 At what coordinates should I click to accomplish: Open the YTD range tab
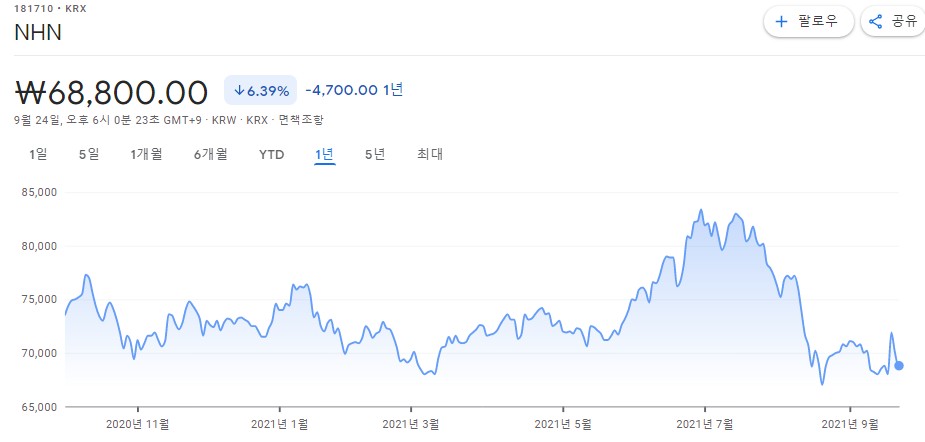click(271, 155)
